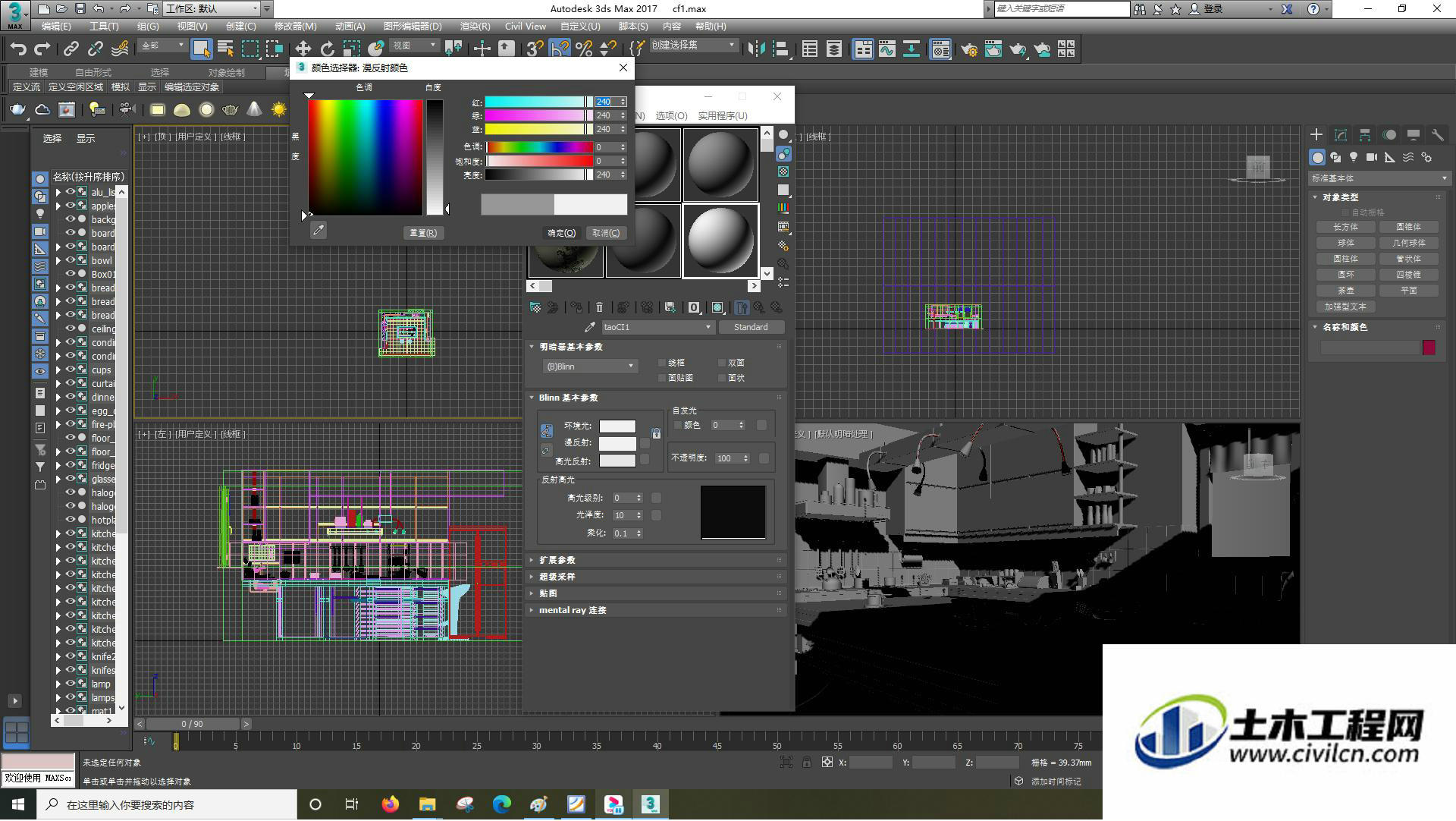Image resolution: width=1456 pixels, height=821 pixels.
Task: Open File Explorer from the taskbar
Action: [x=427, y=804]
